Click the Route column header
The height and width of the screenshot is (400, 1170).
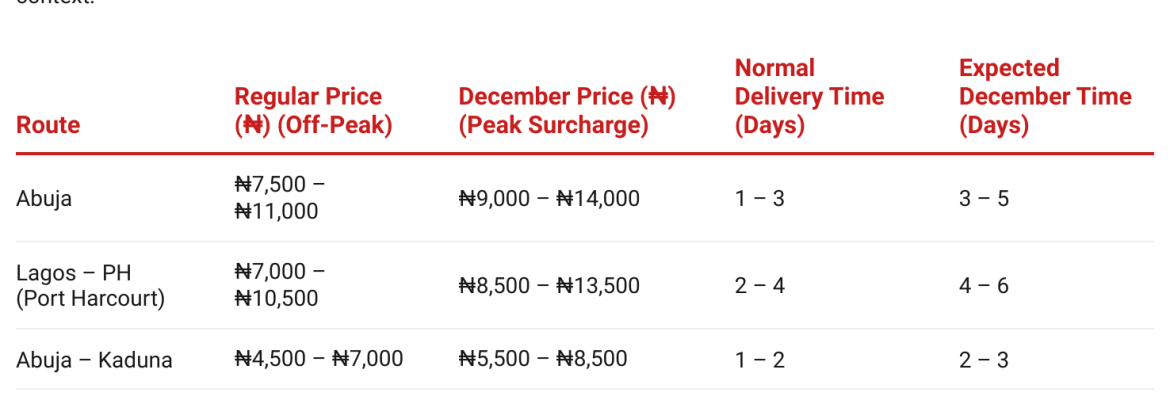pyautogui.click(x=48, y=125)
